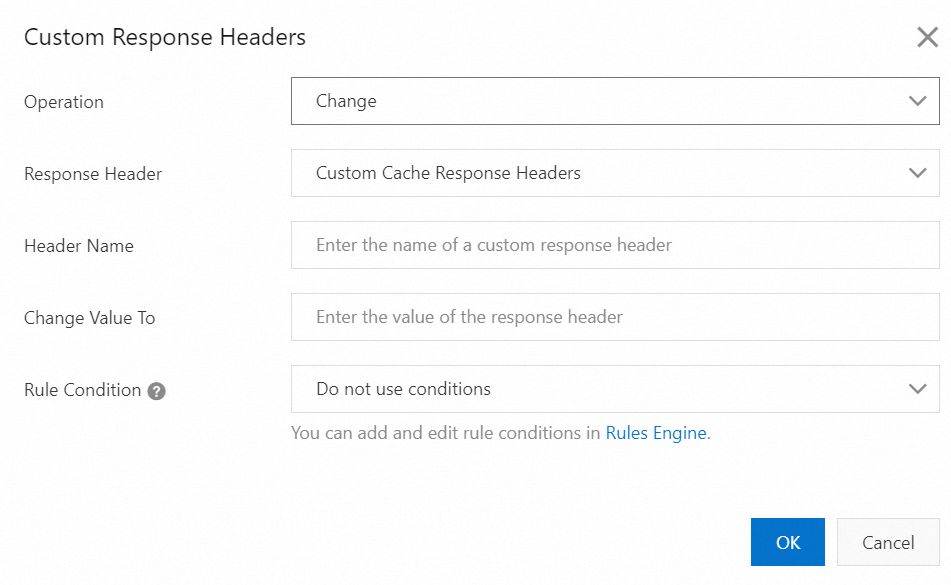Click the Custom Response Headers dialog title

coord(165,38)
